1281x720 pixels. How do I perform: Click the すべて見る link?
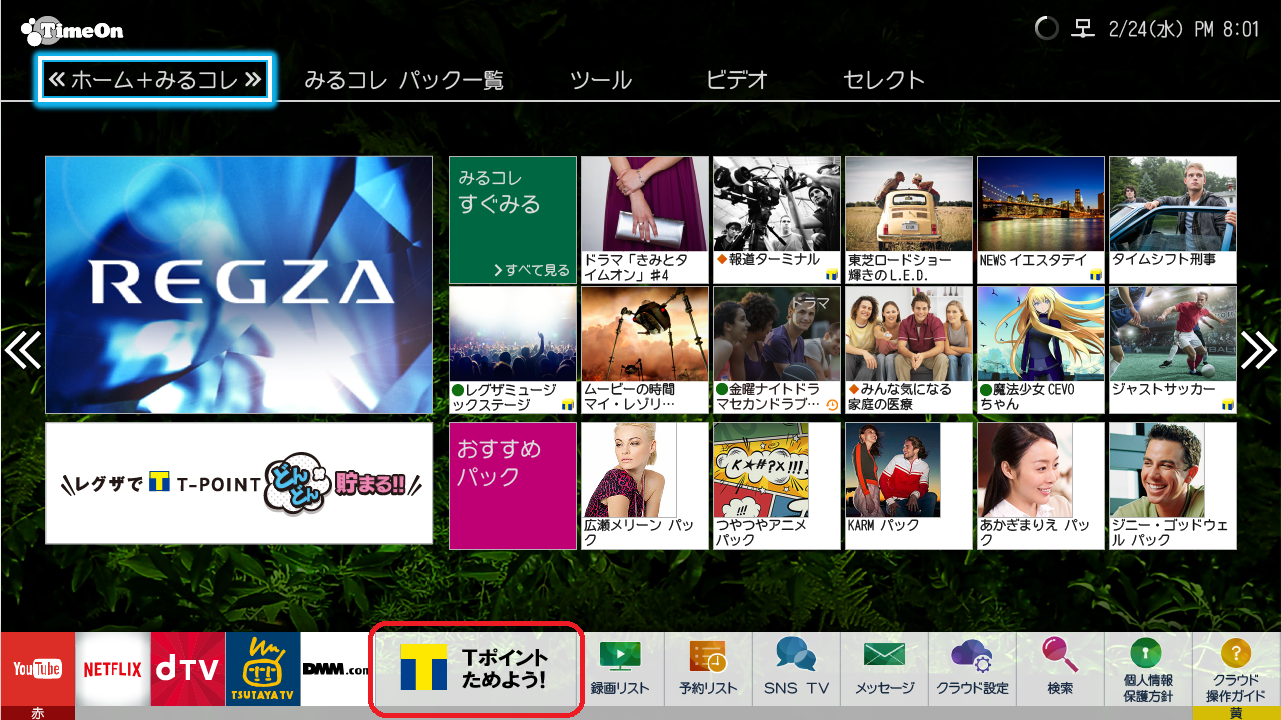531,270
